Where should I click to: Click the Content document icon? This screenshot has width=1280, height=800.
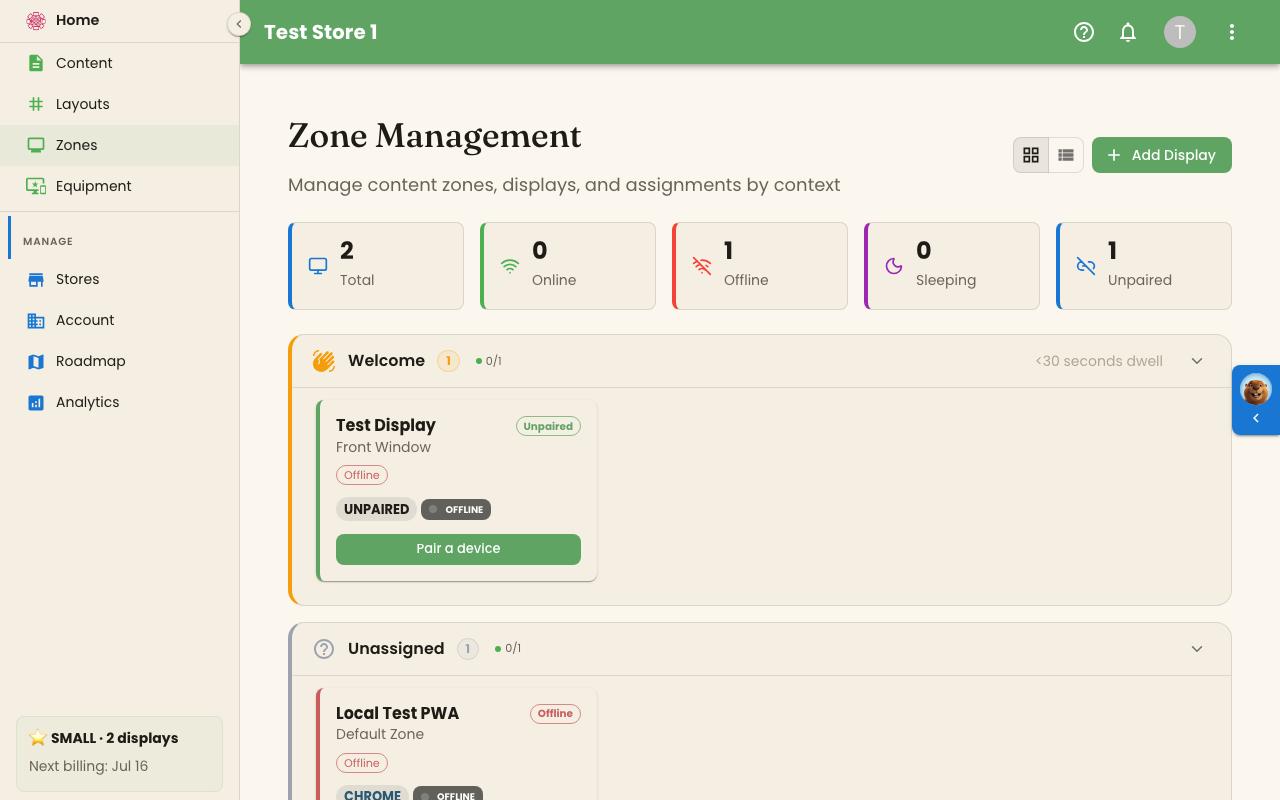click(x=36, y=63)
